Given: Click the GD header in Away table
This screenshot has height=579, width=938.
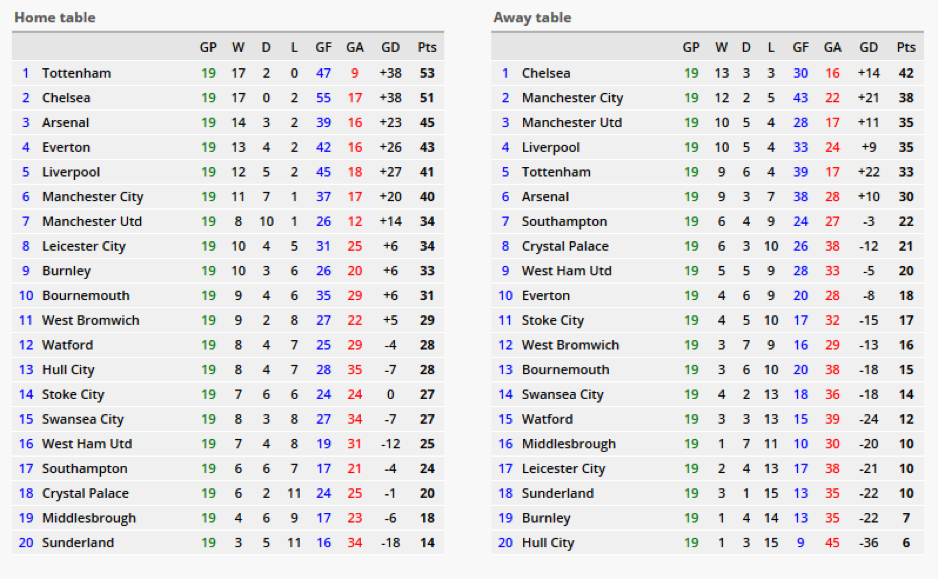Looking at the screenshot, I should 869,47.
